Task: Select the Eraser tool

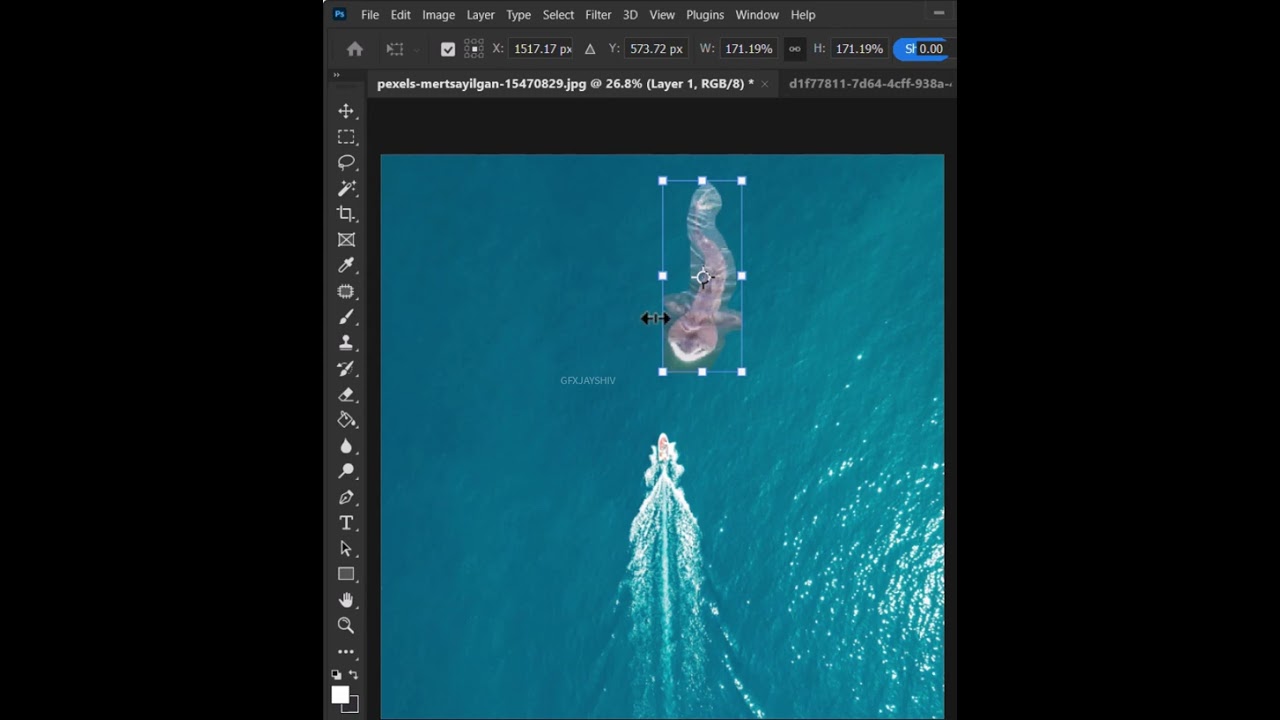Action: [346, 394]
